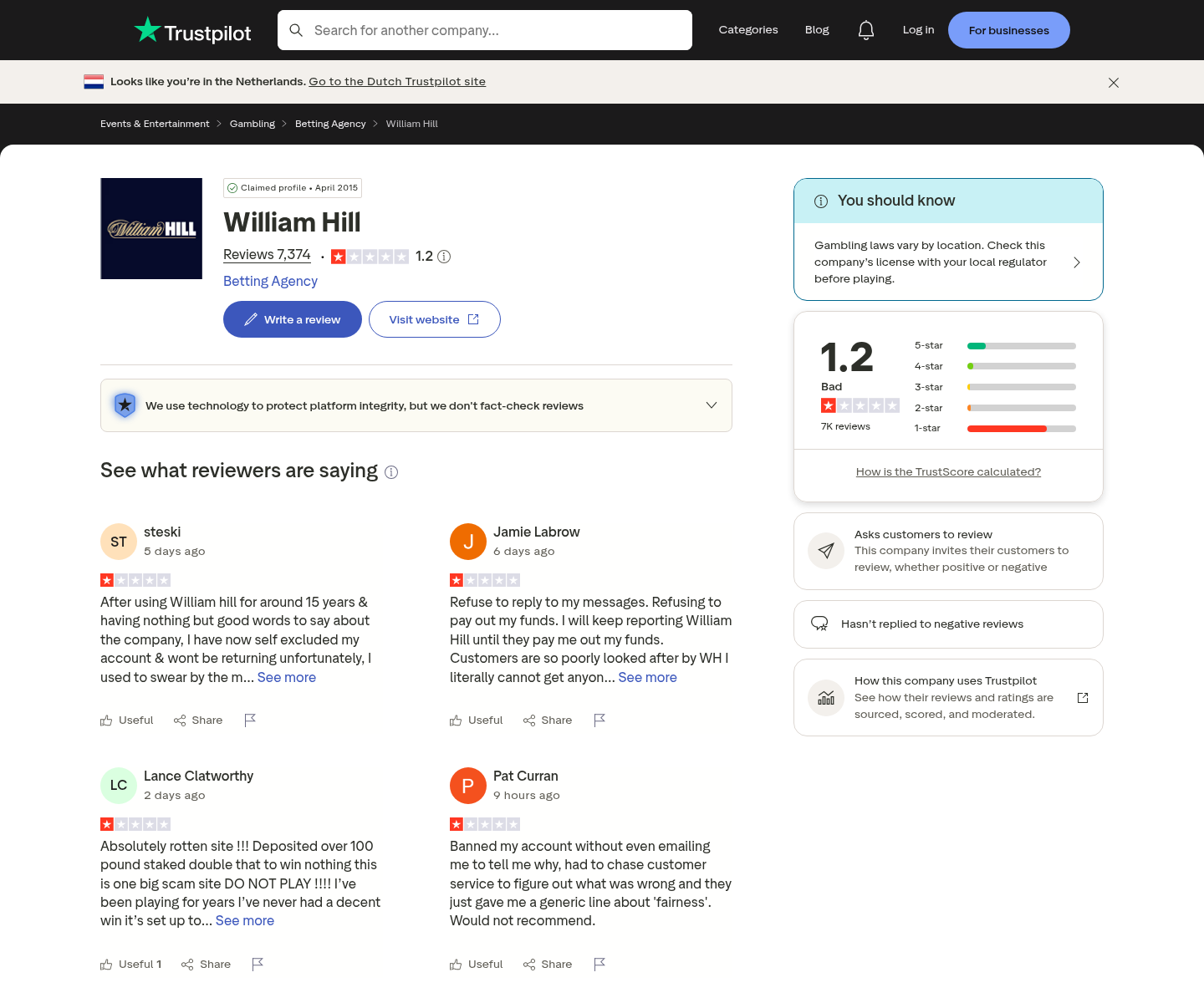The image size is (1204, 1003).
Task: Click Jamie Labrow's avatar
Action: [x=468, y=542]
